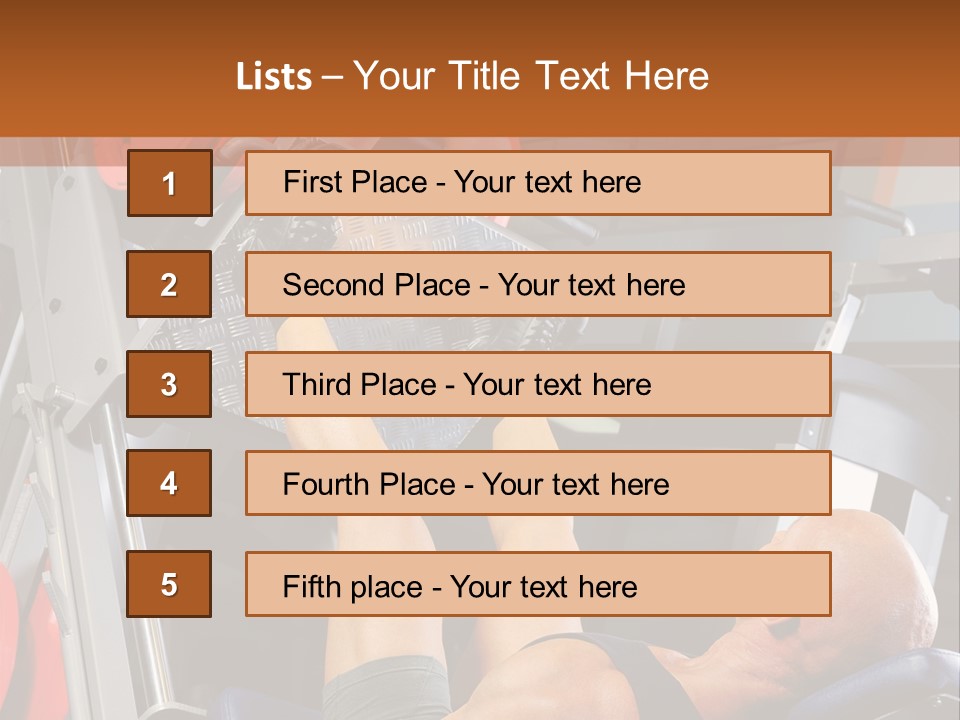The image size is (960, 720).
Task: Select the 'Third Place' text bar
Action: tap(538, 384)
